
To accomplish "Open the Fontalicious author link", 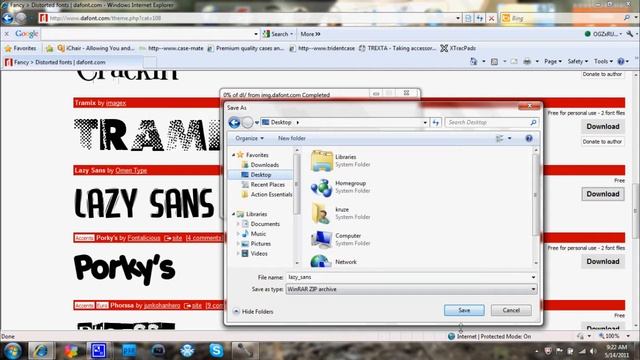I will [144, 238].
